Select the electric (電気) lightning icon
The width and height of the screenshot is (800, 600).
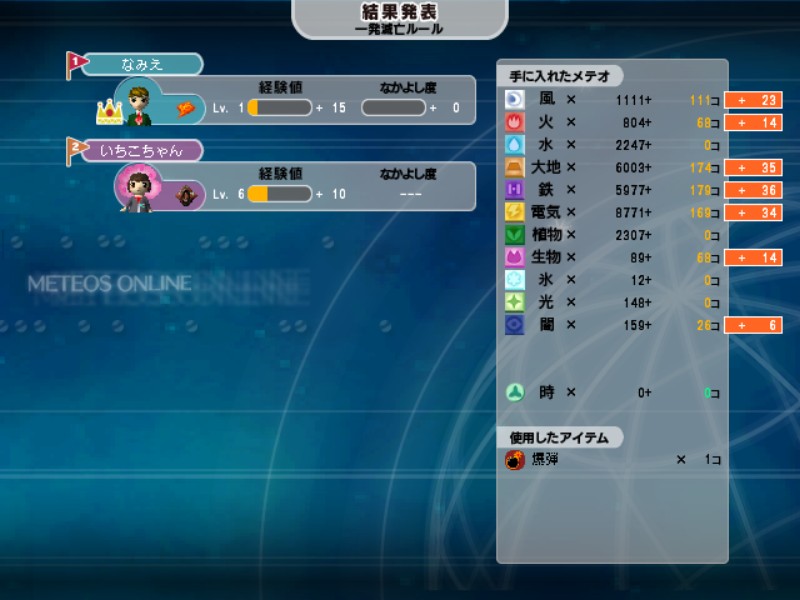[514, 212]
